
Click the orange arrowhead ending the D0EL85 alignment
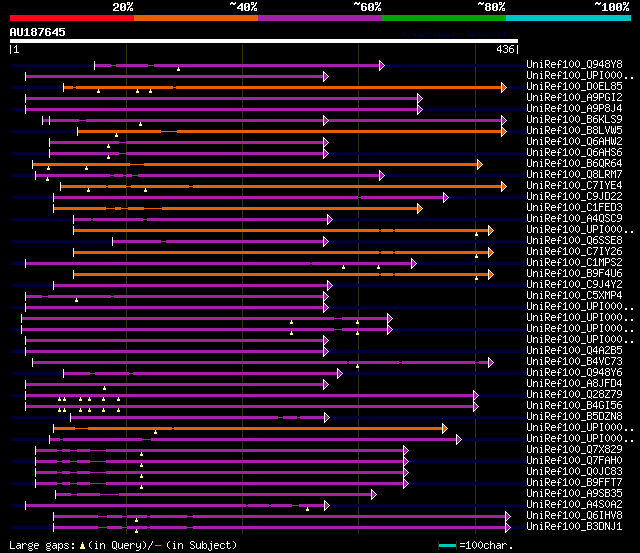click(504, 87)
